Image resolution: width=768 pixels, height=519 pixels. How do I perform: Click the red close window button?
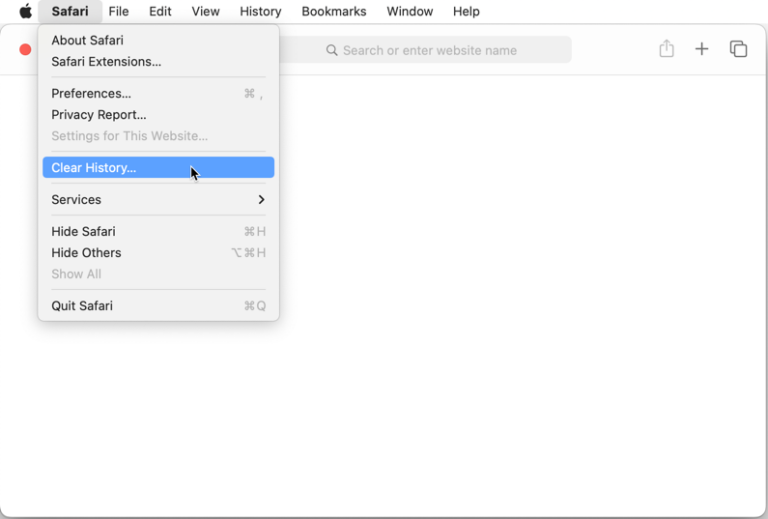point(25,50)
